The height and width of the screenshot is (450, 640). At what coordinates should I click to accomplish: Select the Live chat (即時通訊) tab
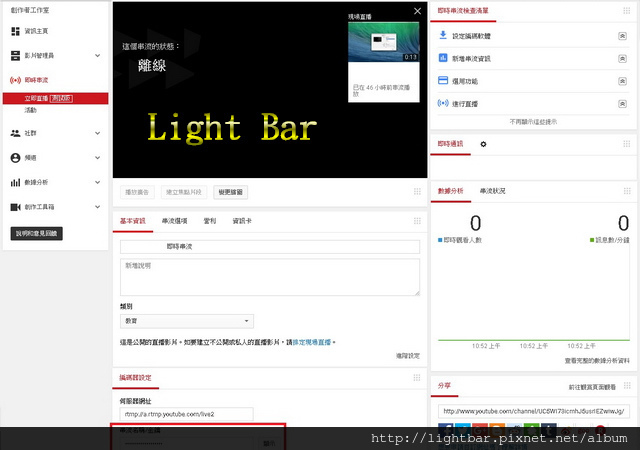click(x=450, y=144)
